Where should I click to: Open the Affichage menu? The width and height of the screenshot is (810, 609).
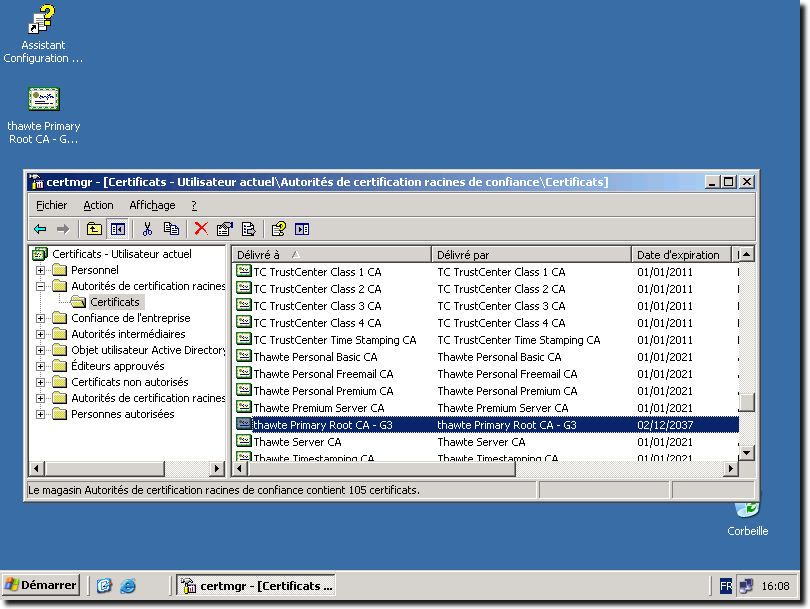pyautogui.click(x=152, y=205)
